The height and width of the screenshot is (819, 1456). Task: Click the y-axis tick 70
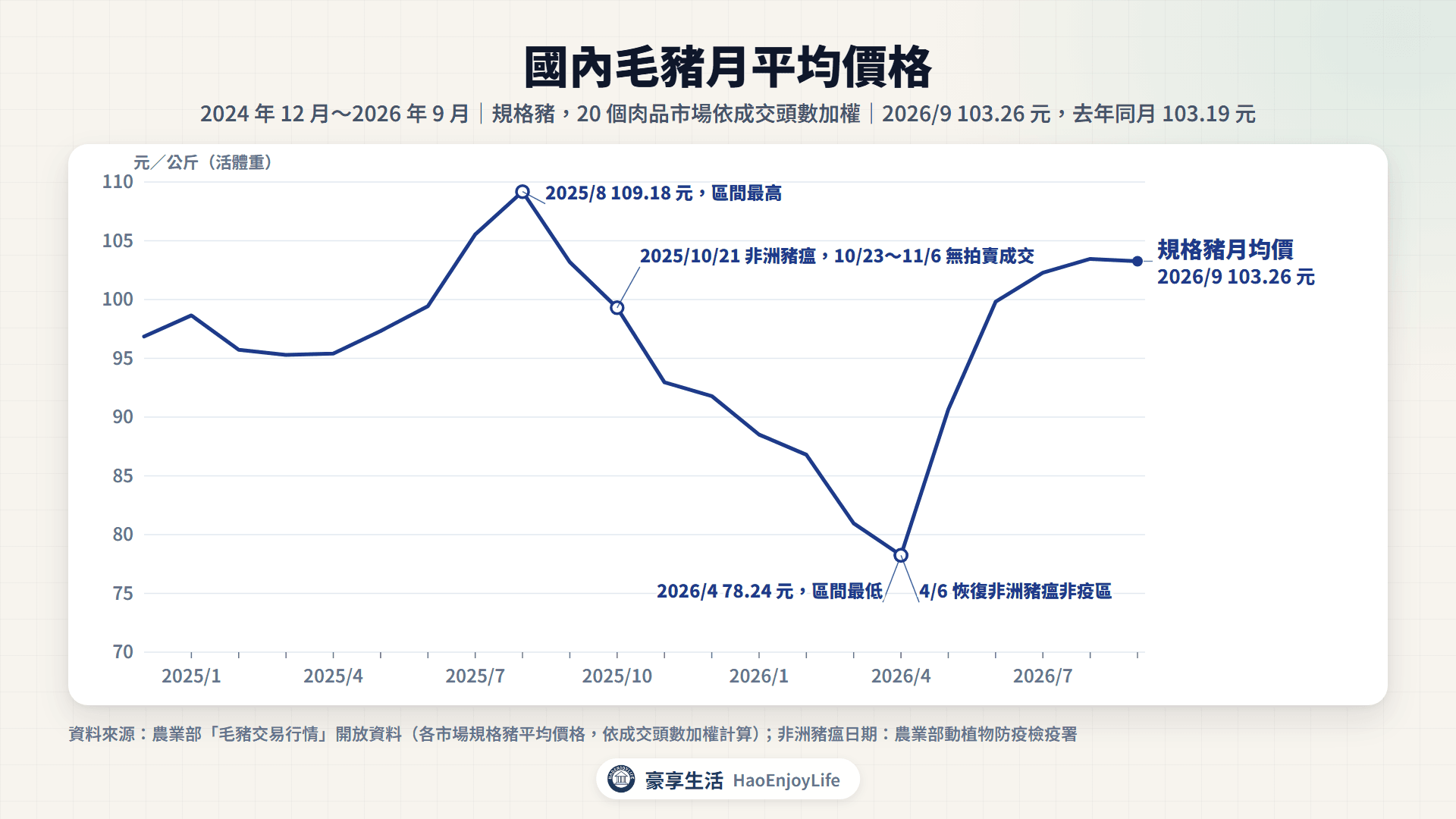click(x=123, y=652)
